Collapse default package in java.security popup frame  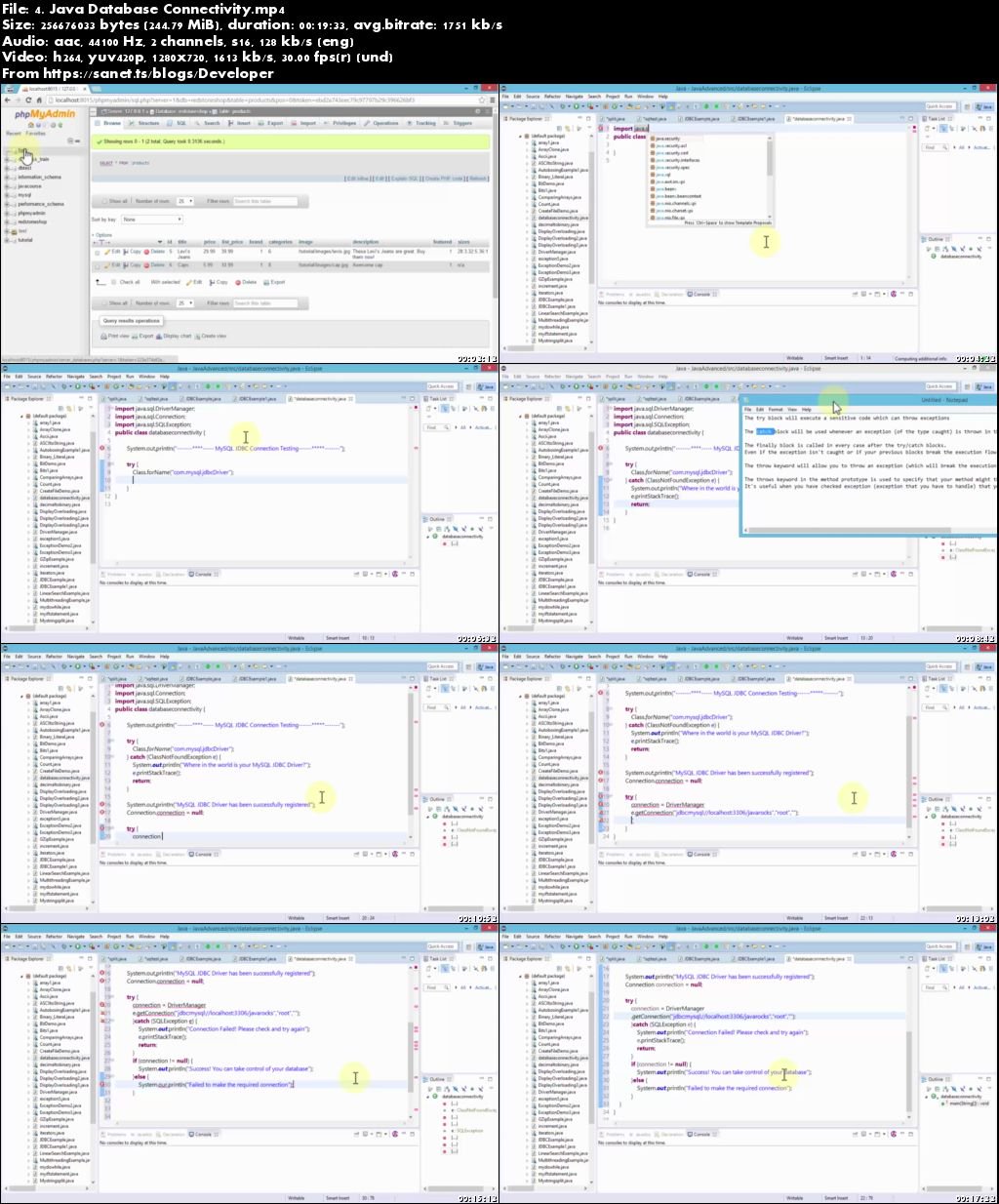[520, 136]
